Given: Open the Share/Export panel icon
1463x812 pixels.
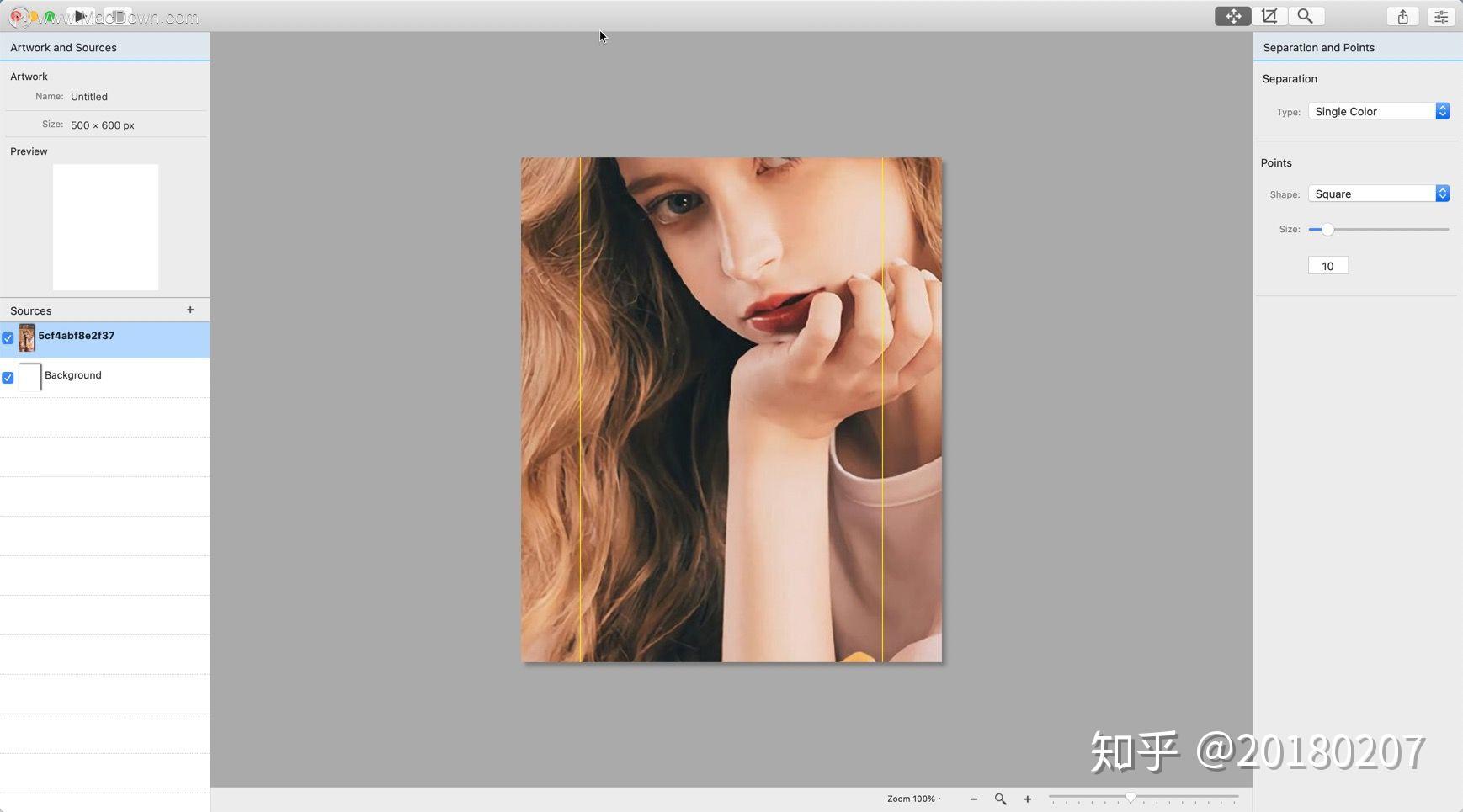Looking at the screenshot, I should pyautogui.click(x=1402, y=16).
